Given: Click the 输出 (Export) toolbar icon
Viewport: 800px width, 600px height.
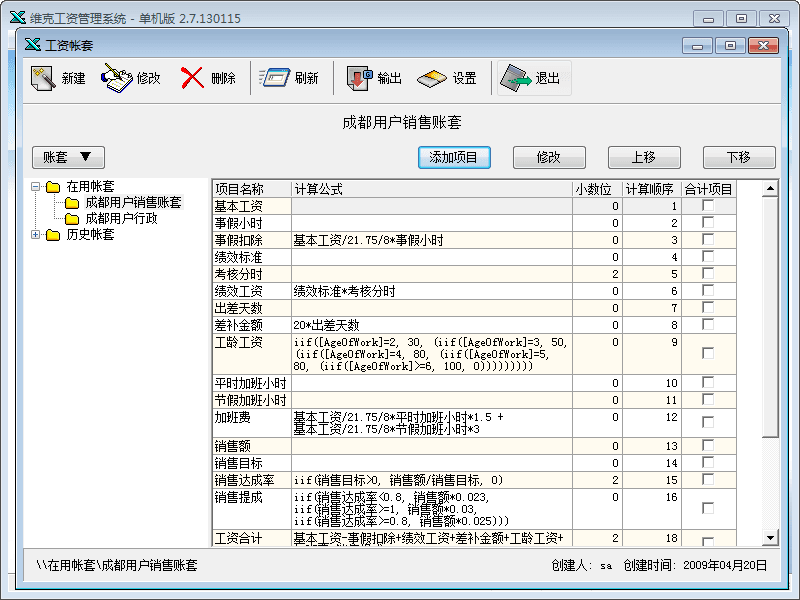Looking at the screenshot, I should pyautogui.click(x=359, y=79).
